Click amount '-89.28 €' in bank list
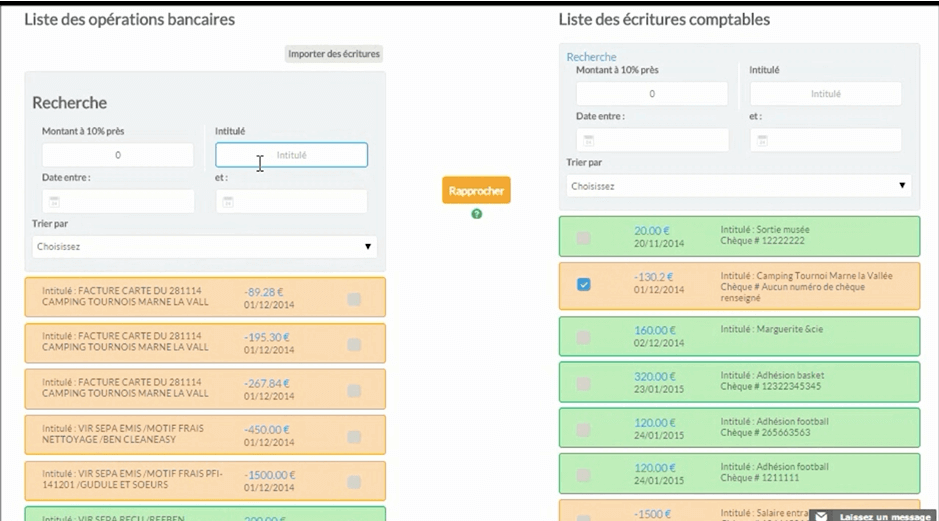 coord(263,292)
